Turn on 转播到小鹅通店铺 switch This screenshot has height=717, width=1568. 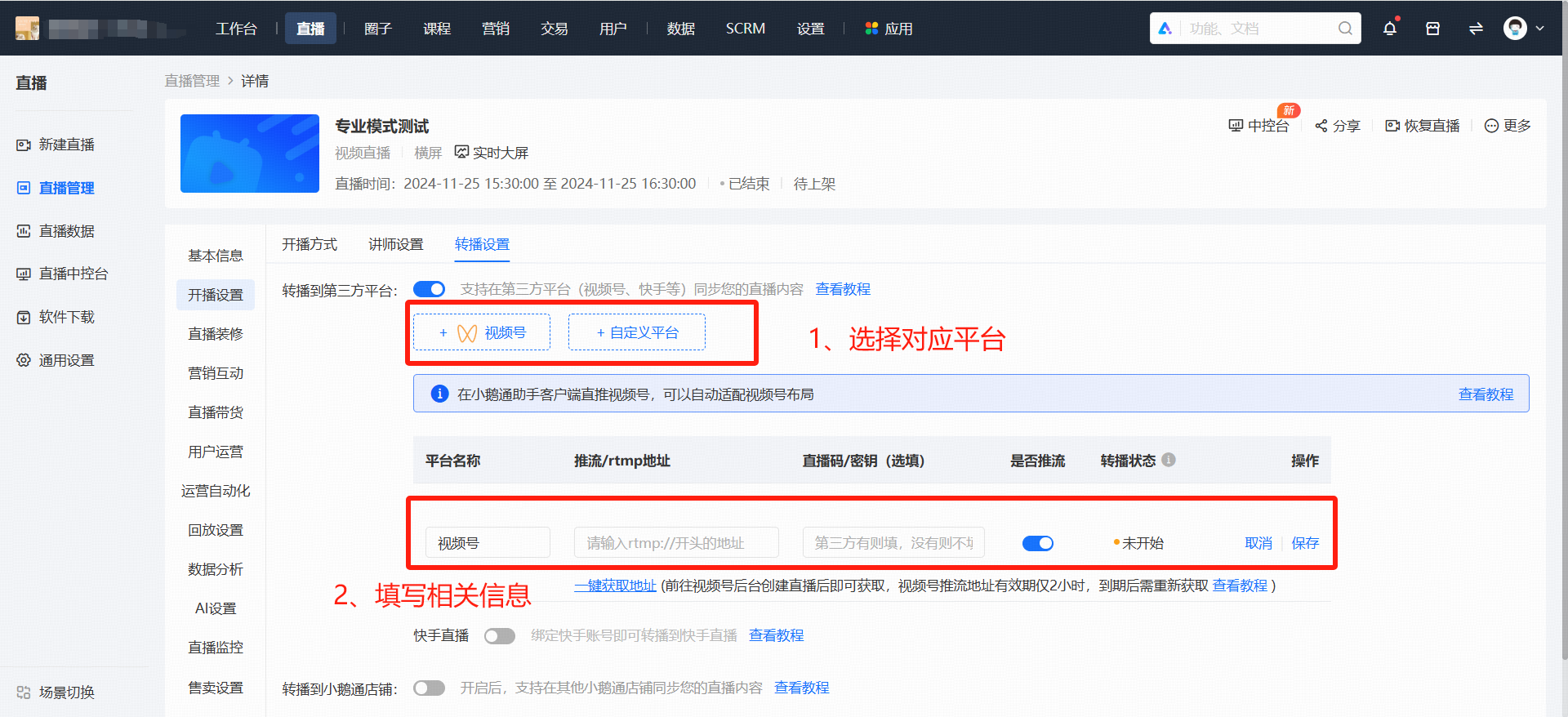coord(429,688)
